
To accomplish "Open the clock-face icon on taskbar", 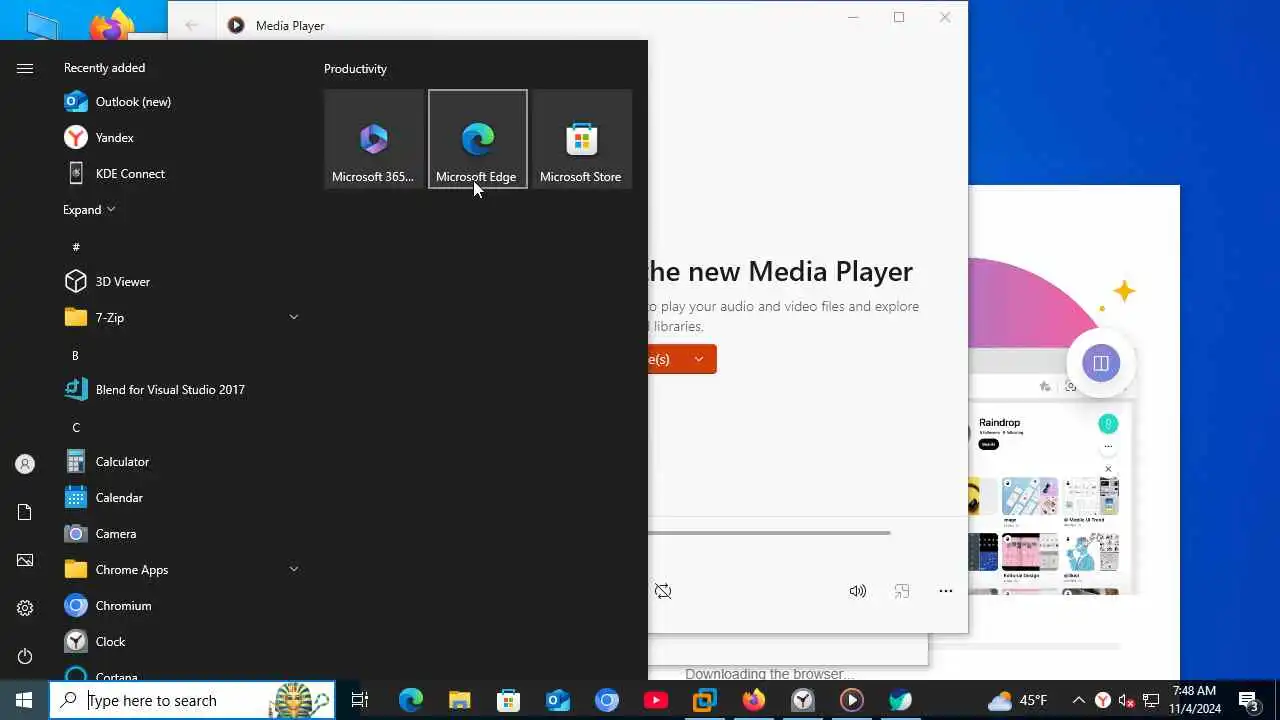I will click(x=803, y=700).
